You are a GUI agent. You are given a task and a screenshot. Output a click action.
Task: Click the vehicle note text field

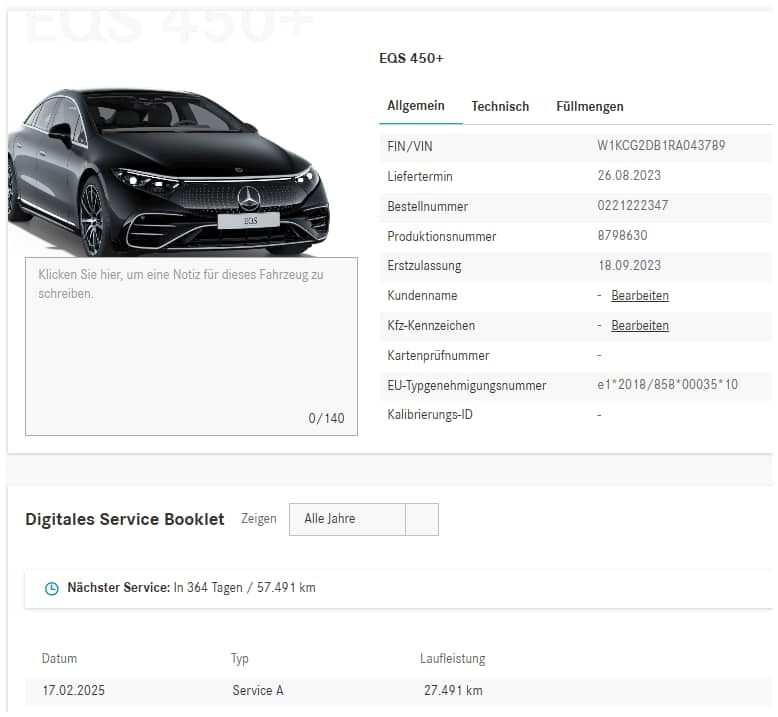[x=192, y=346]
